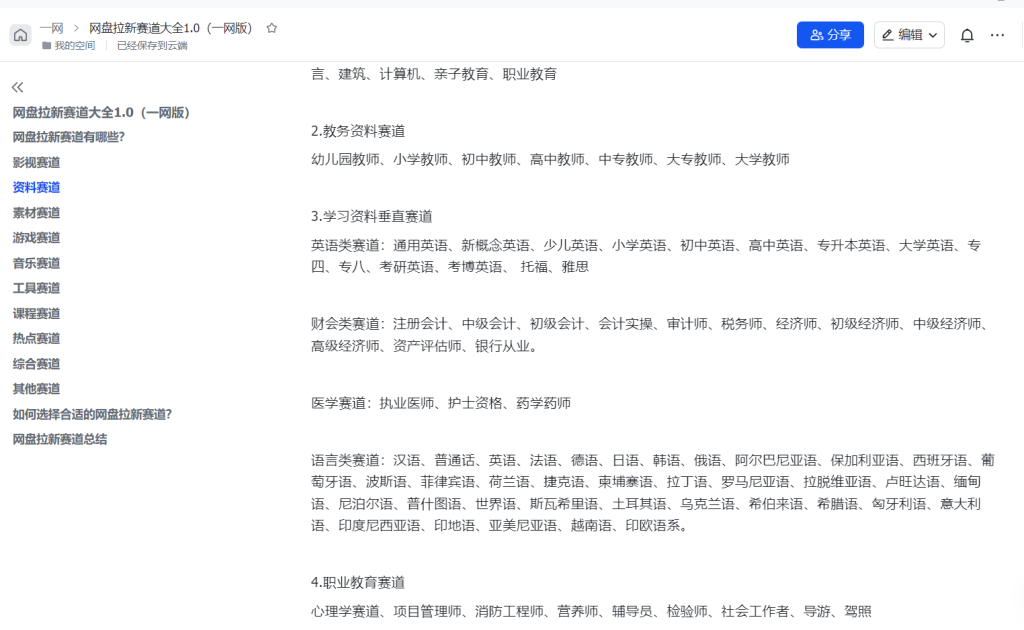Collapse the outline sidebar with the « chevron
Viewport: 1024px width, 630px height.
[x=16, y=87]
